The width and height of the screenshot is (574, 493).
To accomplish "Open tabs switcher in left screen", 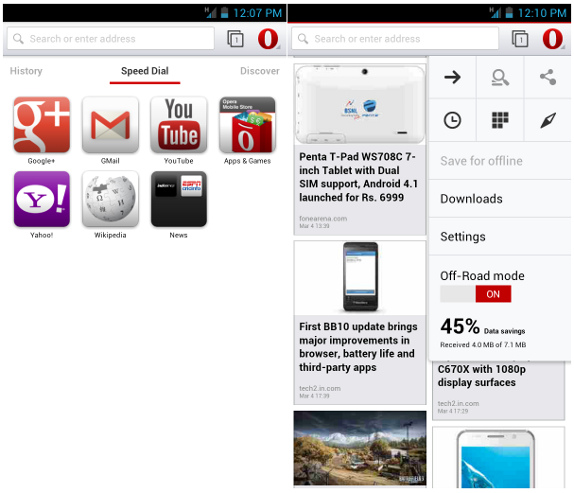I will (x=235, y=39).
